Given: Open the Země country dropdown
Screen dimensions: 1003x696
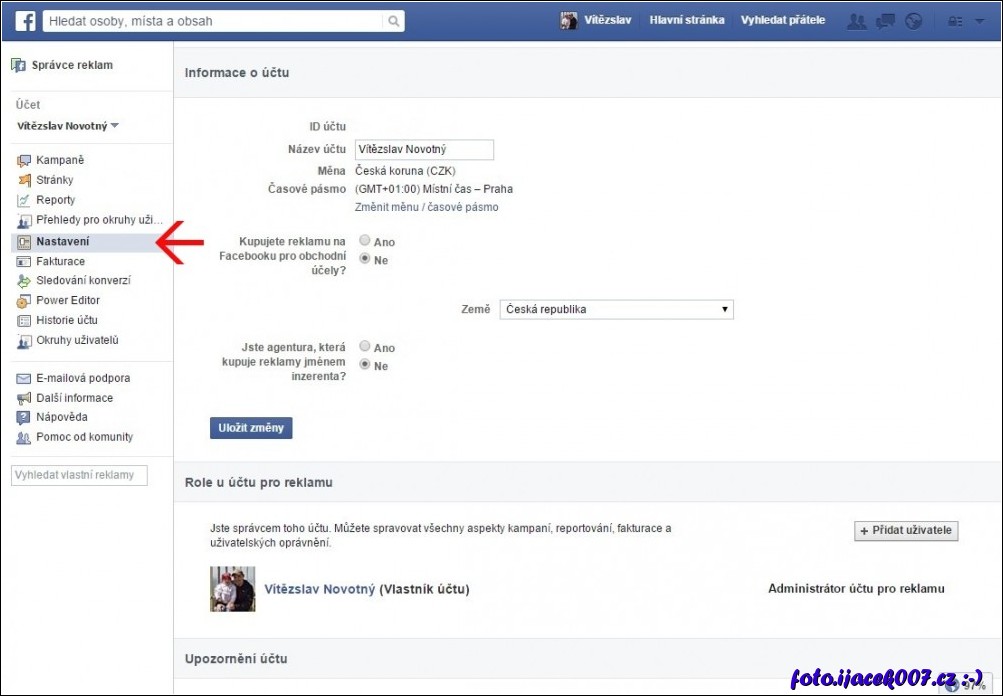Looking at the screenshot, I should click(x=616, y=310).
